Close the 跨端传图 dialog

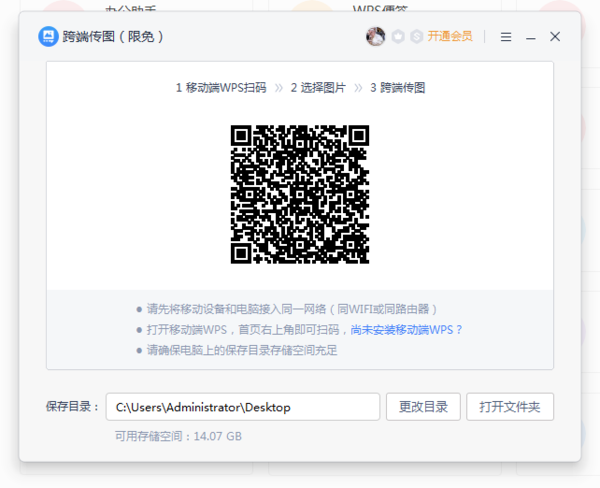coord(555,37)
